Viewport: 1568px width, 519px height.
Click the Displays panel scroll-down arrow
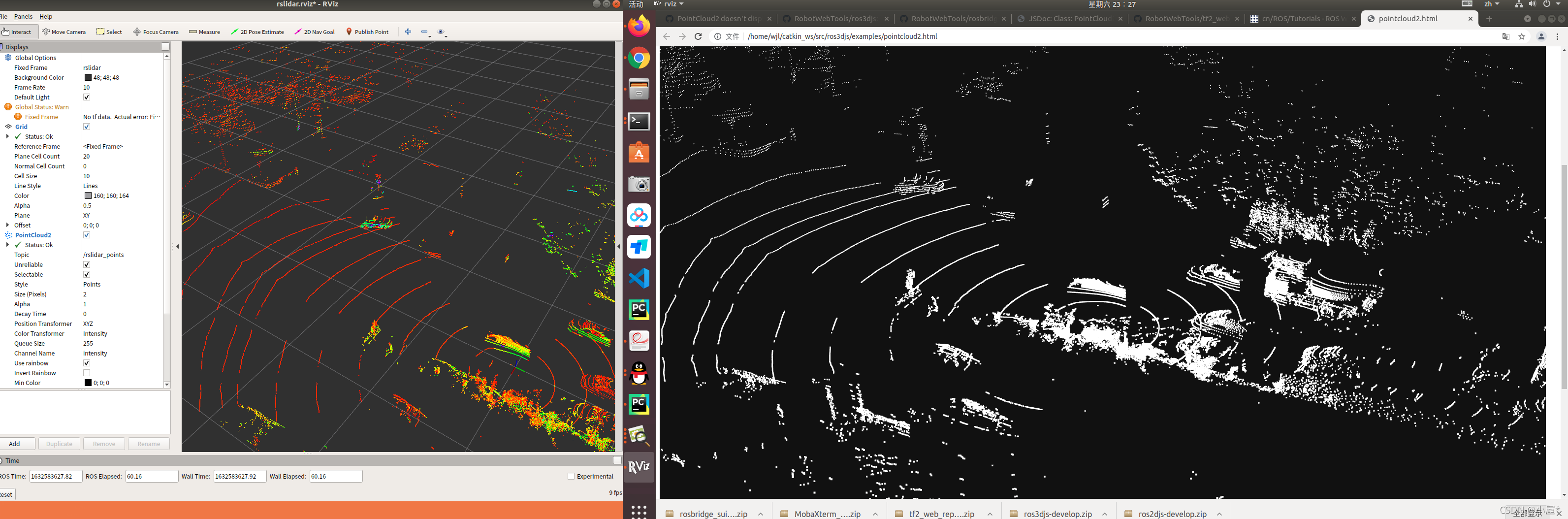click(167, 385)
